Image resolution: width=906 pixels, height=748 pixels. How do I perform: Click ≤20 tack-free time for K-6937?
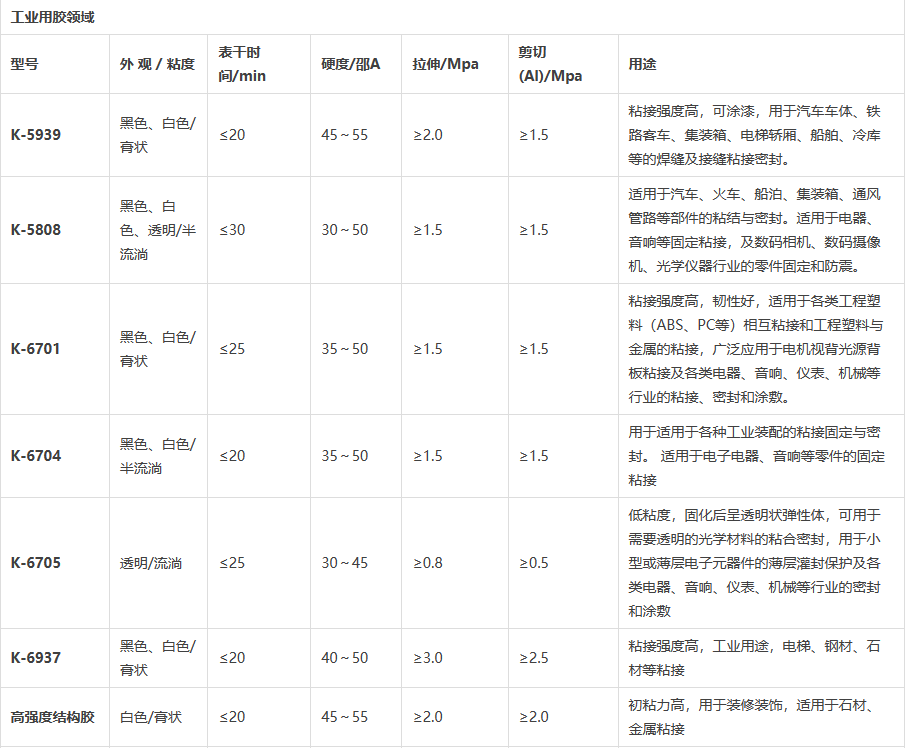click(232, 658)
